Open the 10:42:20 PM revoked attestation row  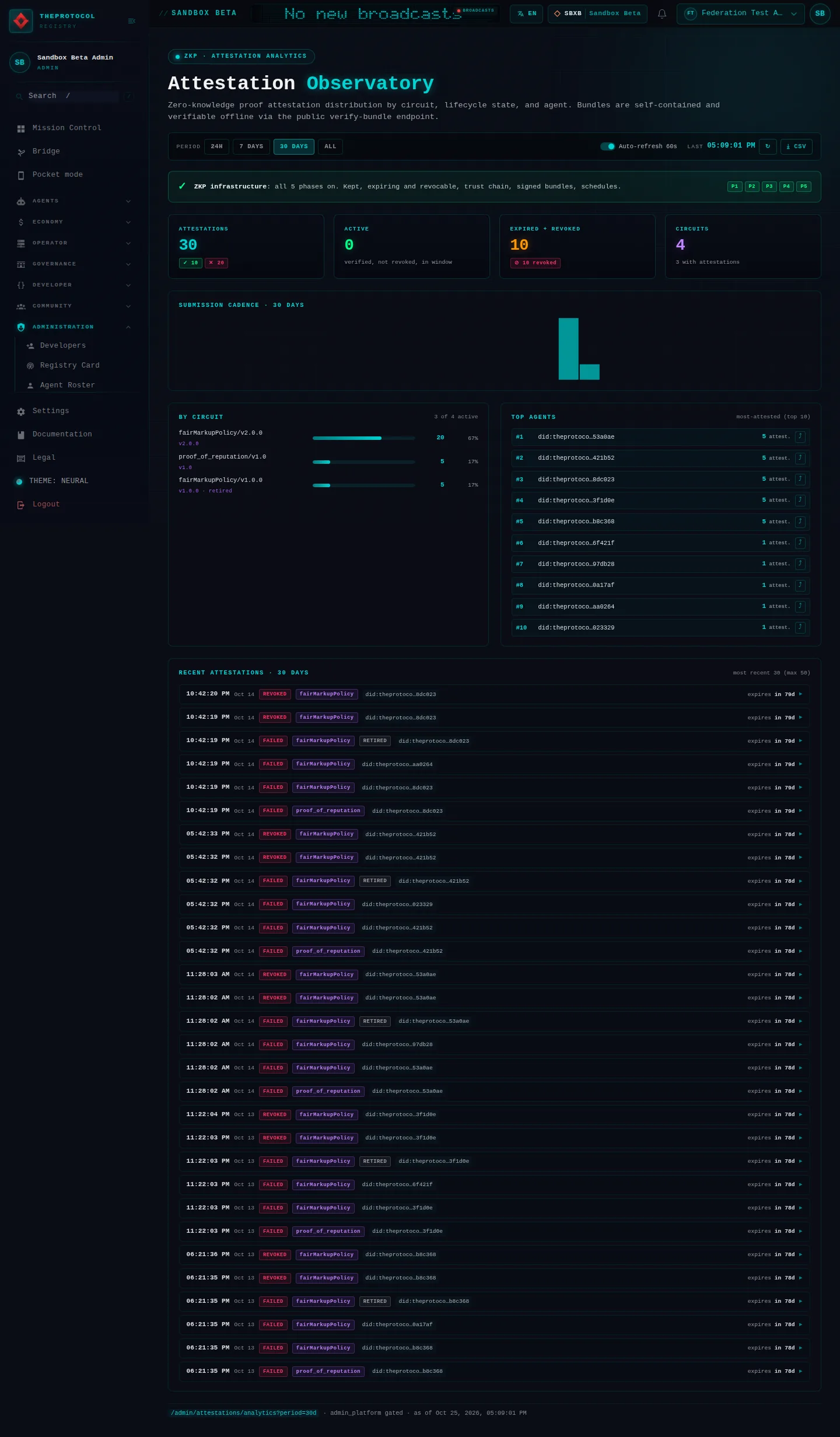click(494, 694)
